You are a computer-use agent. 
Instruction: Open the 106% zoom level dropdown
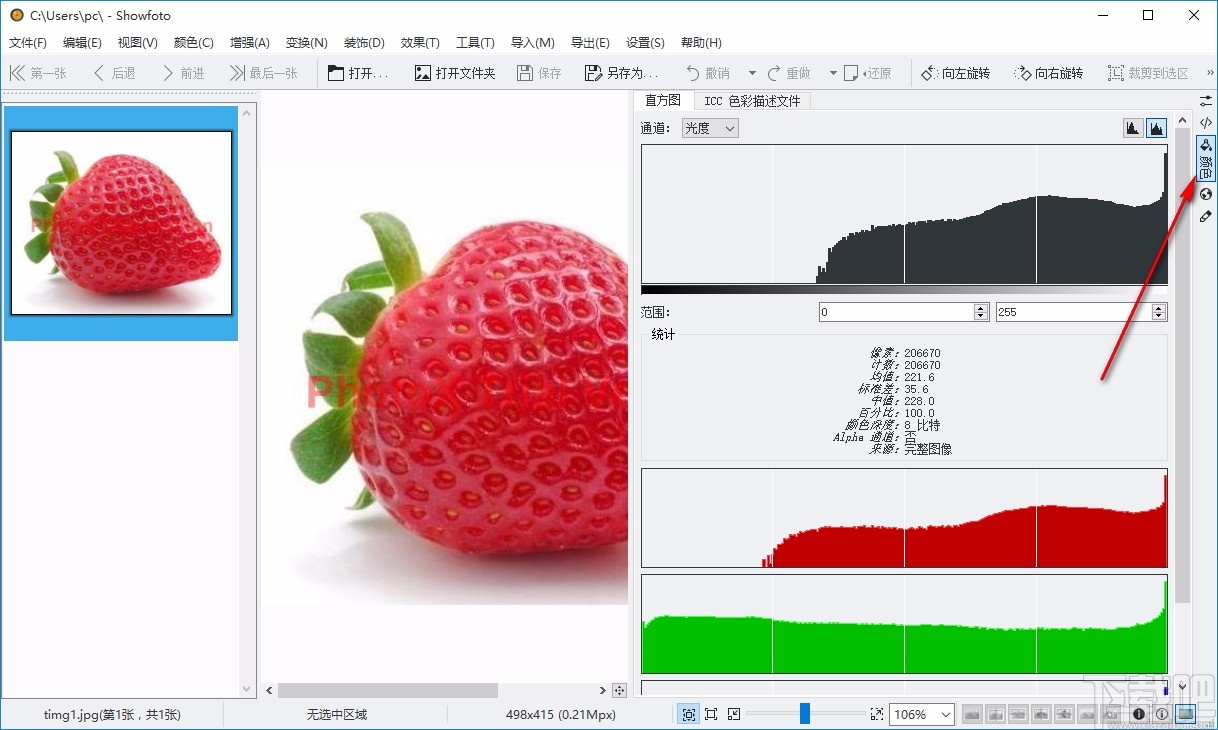(x=923, y=714)
